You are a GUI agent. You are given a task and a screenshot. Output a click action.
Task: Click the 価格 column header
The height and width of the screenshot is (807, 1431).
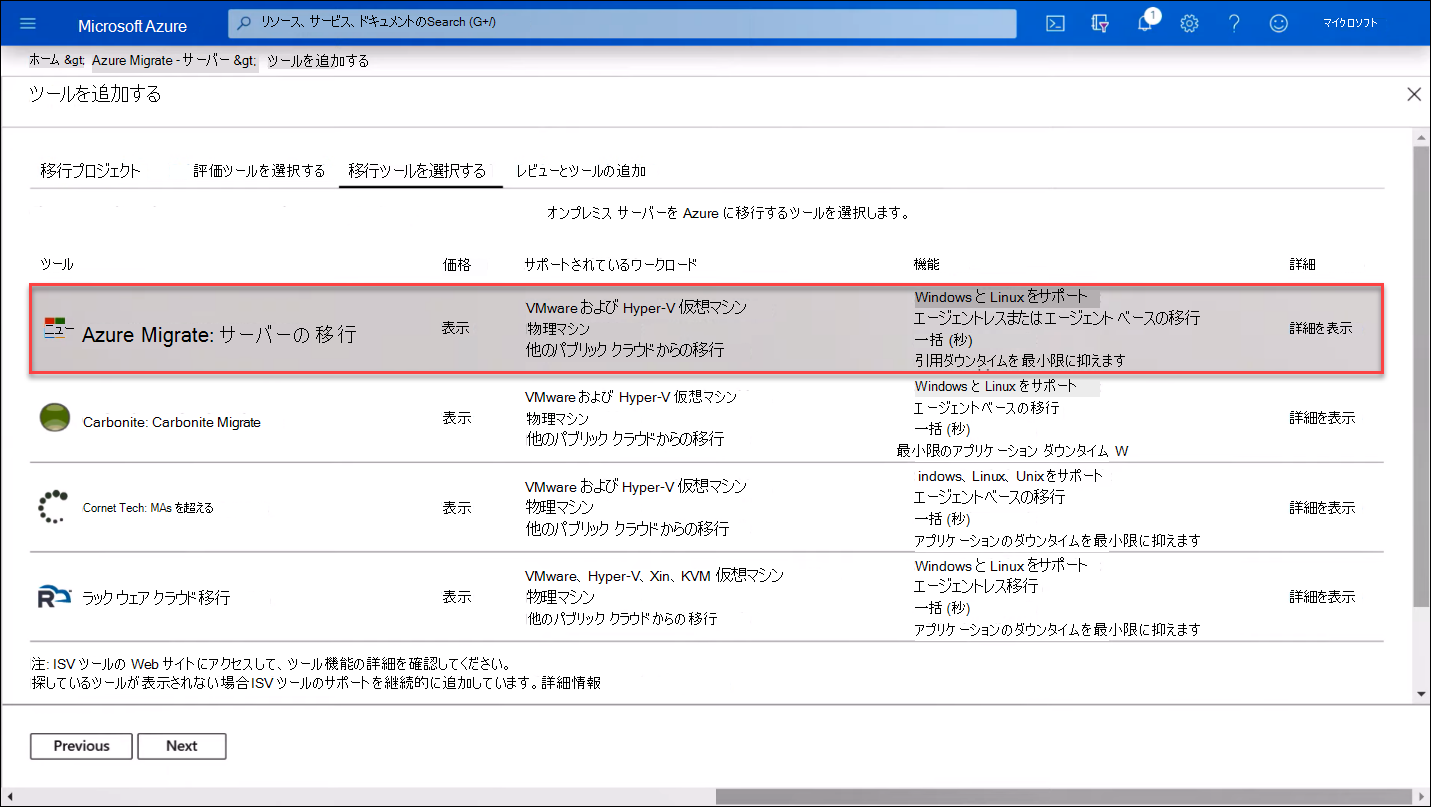tap(457, 264)
